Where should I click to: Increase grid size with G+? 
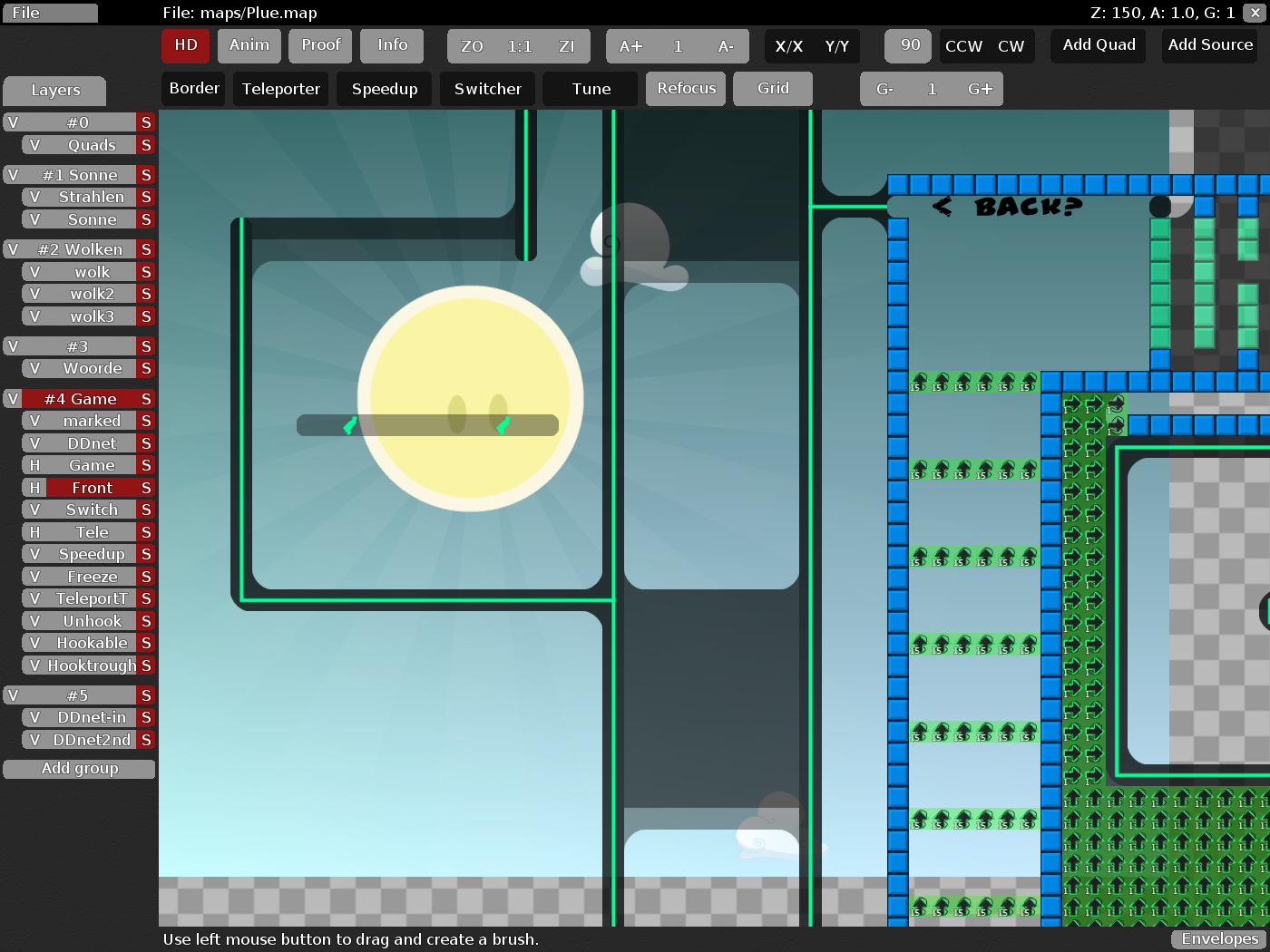[x=980, y=89]
